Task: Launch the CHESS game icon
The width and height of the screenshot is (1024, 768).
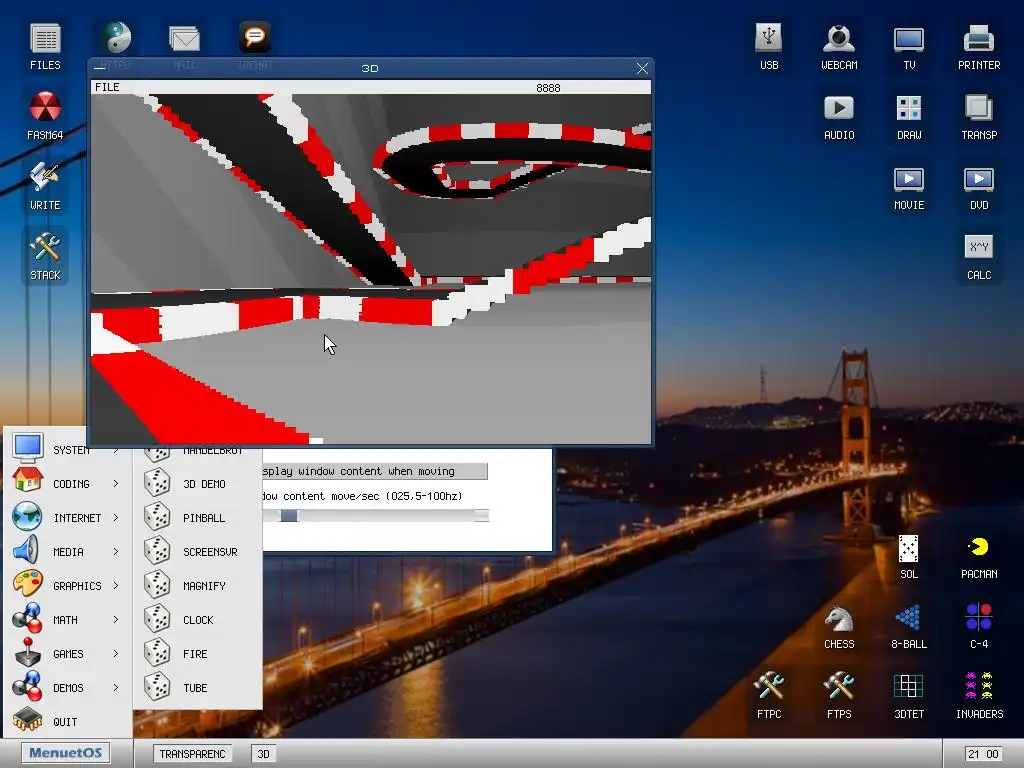Action: coord(839,626)
